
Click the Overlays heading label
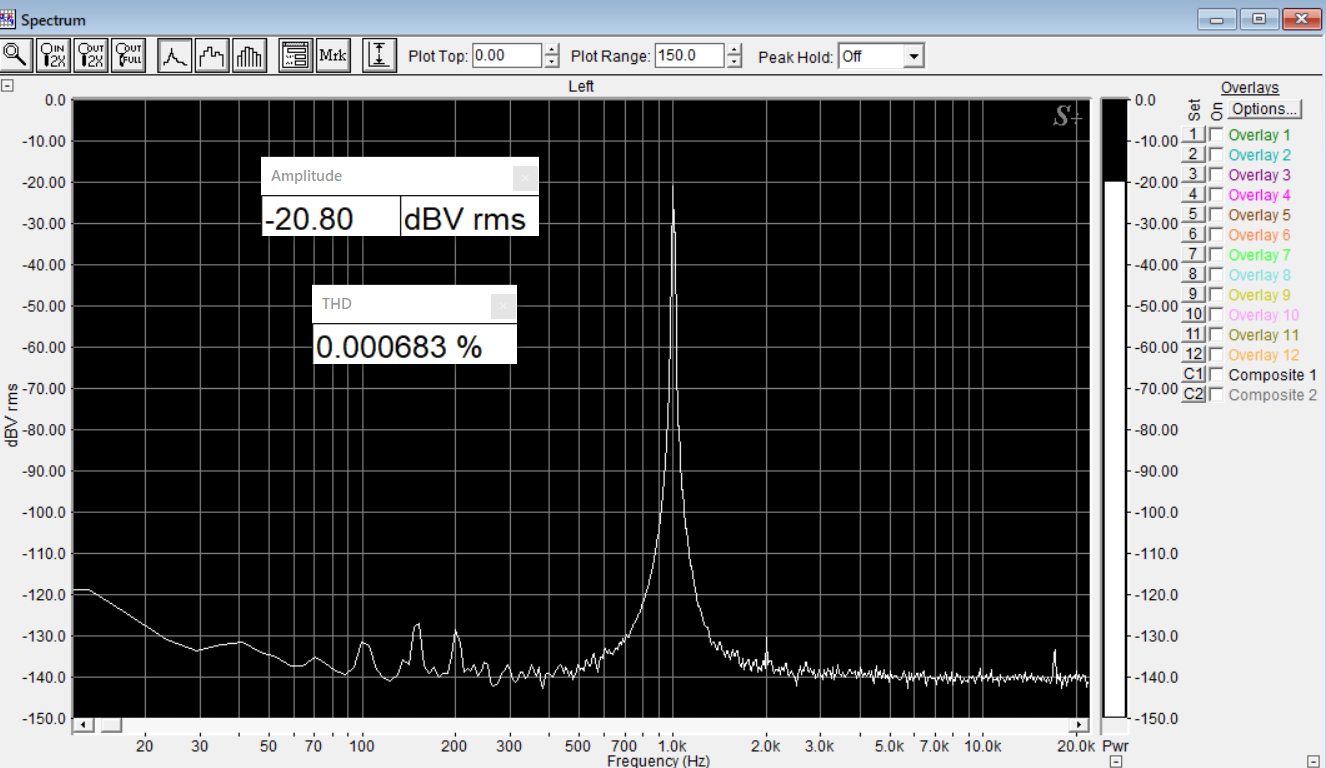click(1250, 88)
